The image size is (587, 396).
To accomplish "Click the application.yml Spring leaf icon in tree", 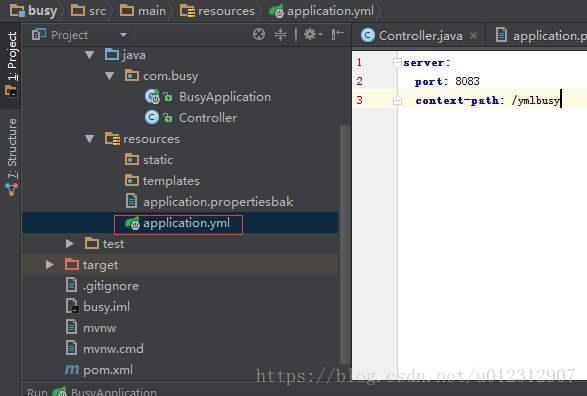I will point(132,223).
